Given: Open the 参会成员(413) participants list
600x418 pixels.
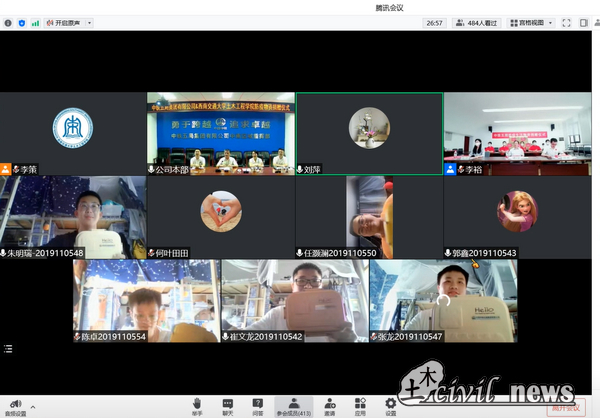Looking at the screenshot, I should coord(293,404).
